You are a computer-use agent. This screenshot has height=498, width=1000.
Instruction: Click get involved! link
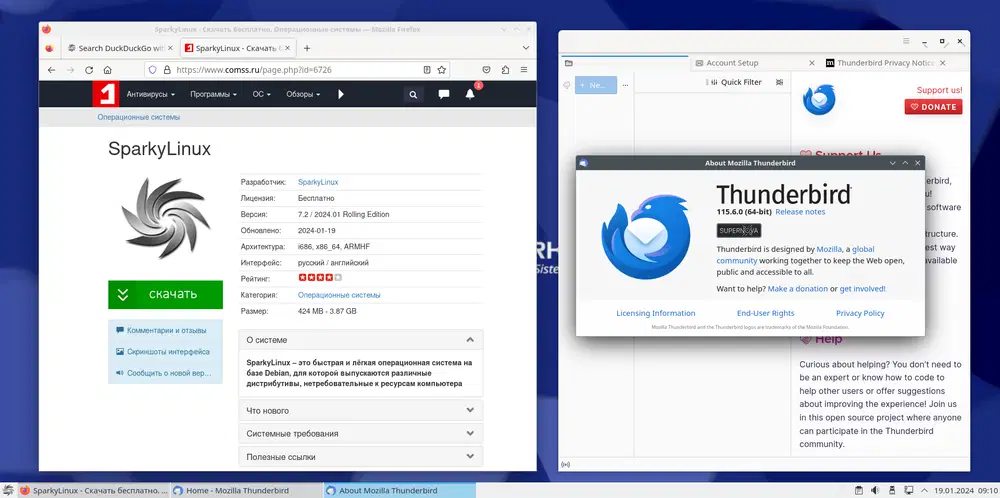tap(862, 289)
